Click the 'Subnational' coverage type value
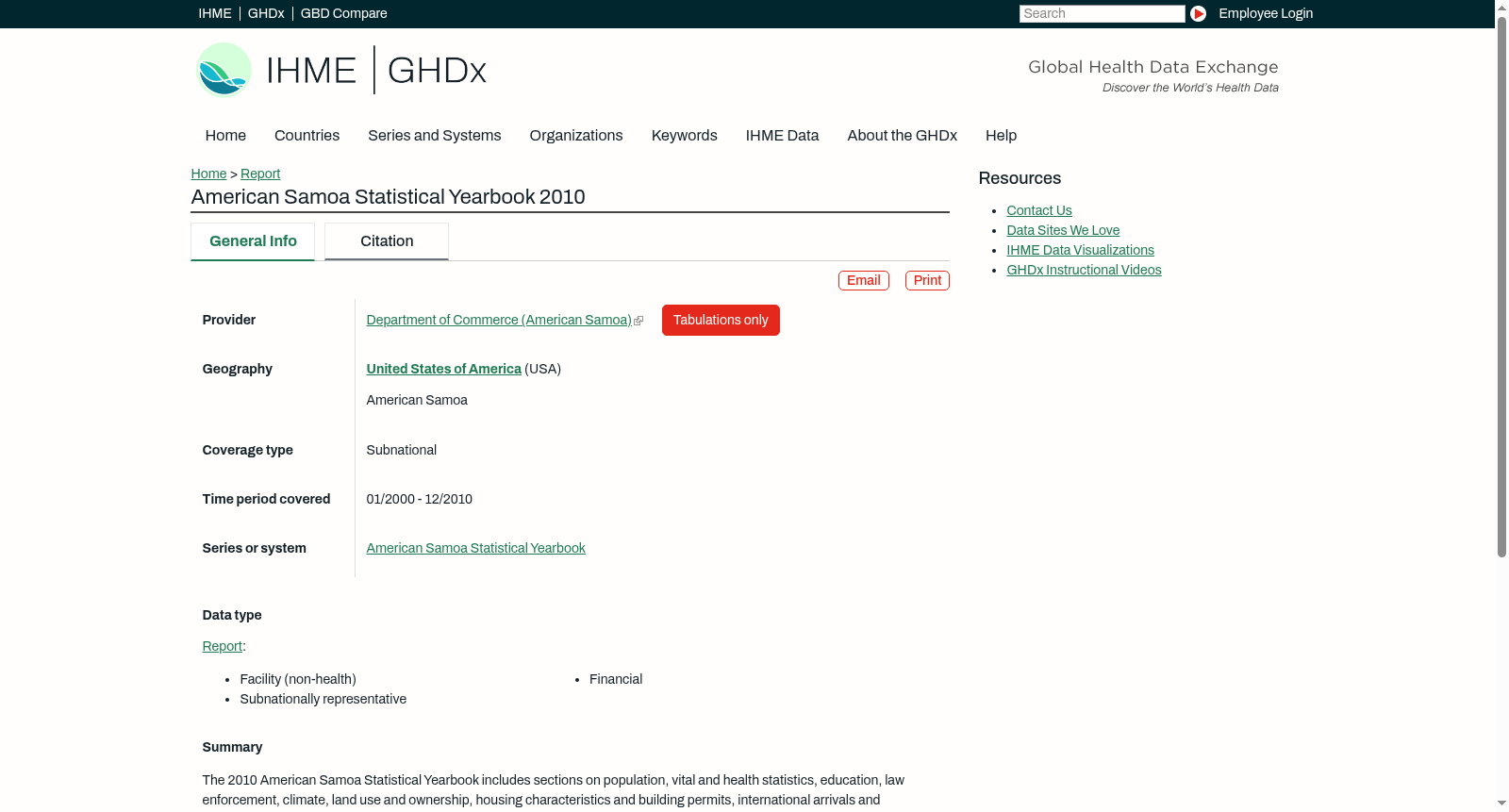This screenshot has height=812, width=1509. click(402, 450)
